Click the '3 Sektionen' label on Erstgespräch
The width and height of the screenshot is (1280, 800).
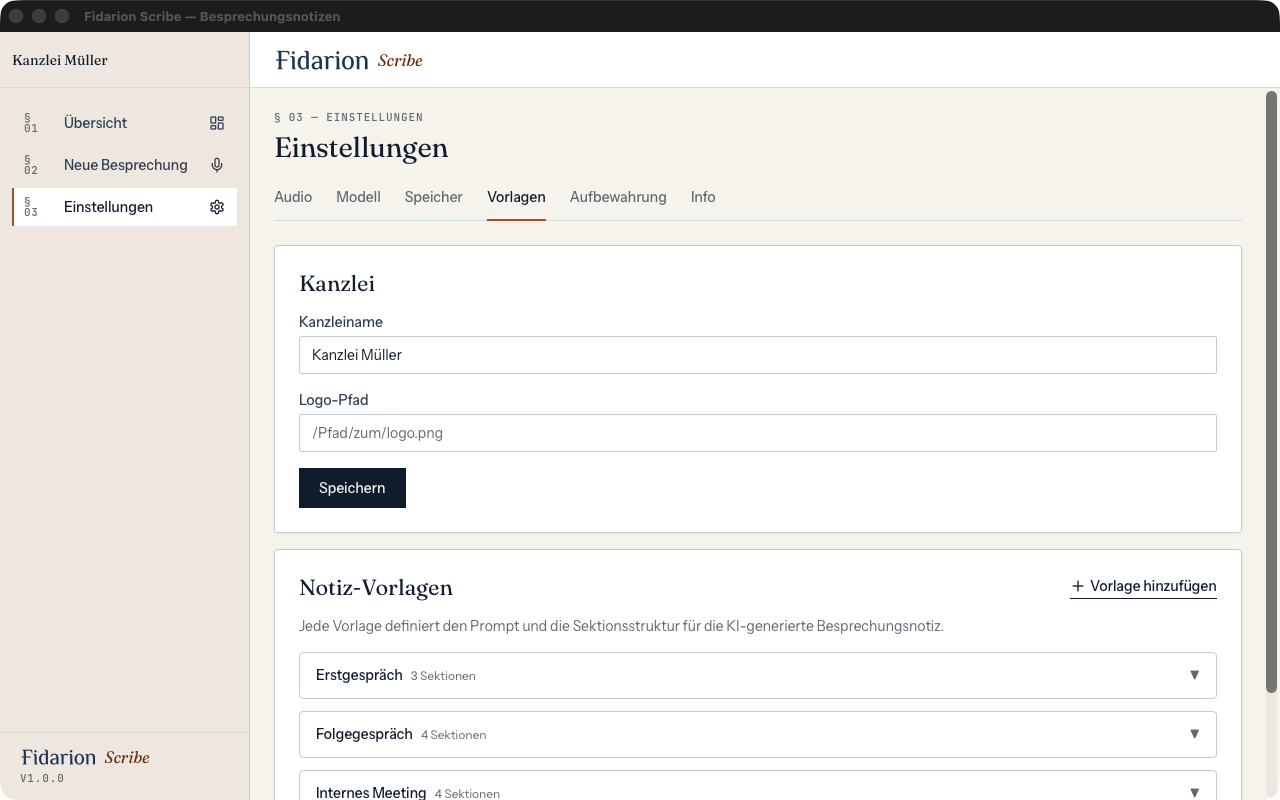[443, 676]
